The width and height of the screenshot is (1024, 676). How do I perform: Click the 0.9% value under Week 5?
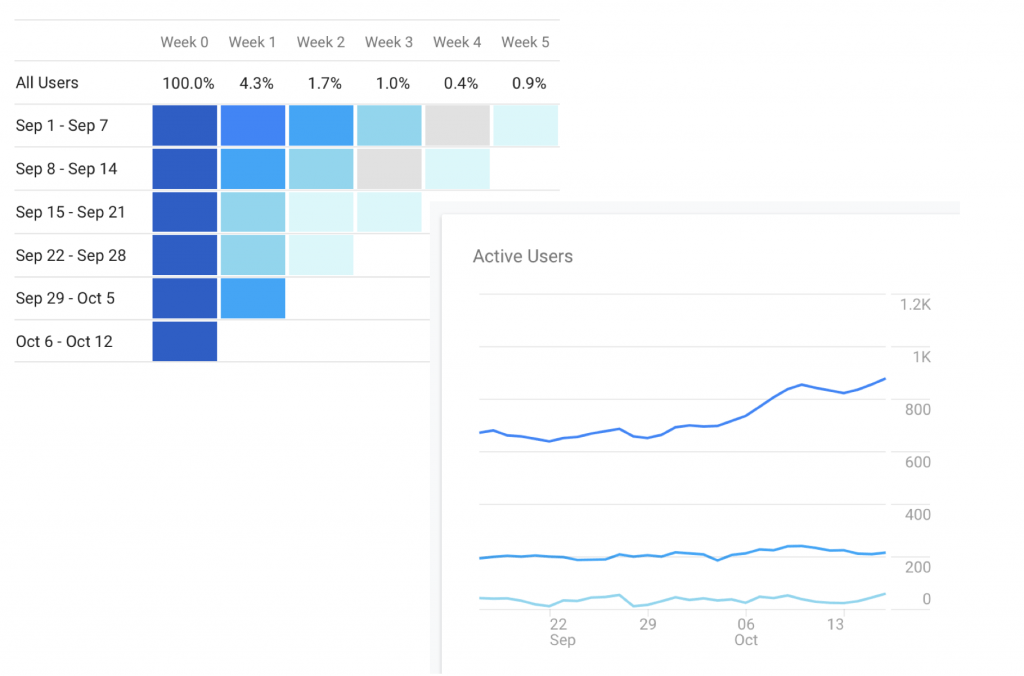point(529,83)
